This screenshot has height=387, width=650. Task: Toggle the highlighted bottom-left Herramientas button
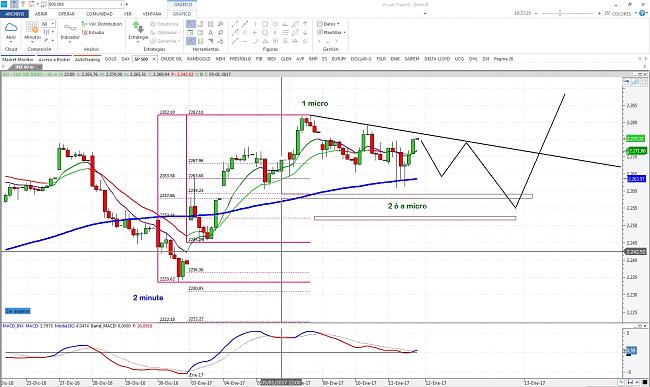pos(191,41)
